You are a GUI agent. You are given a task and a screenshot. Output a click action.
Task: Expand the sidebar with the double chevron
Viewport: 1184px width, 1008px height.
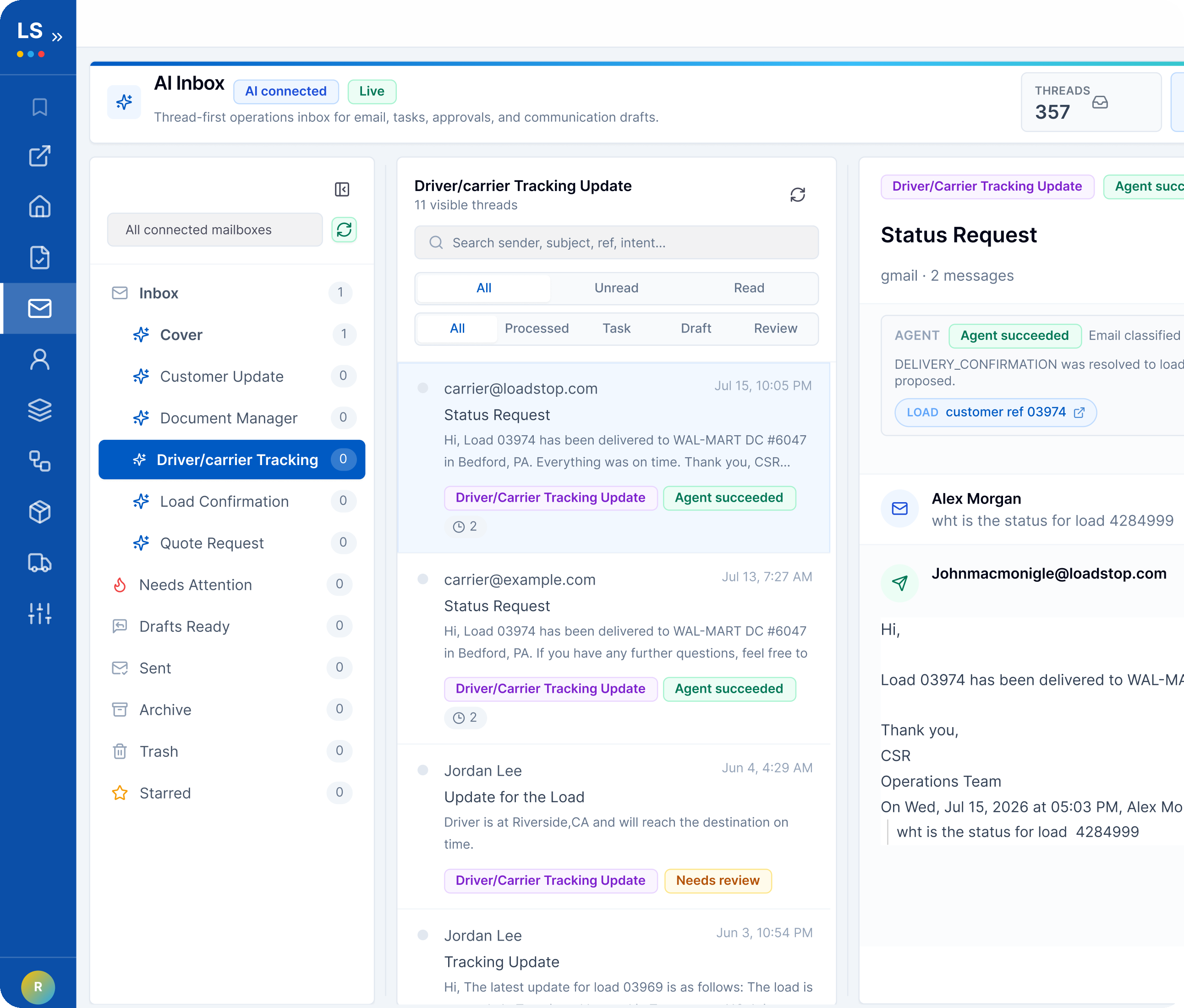(57, 37)
